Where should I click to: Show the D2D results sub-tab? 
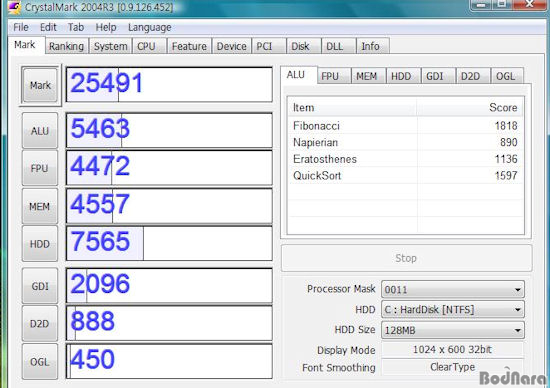coord(473,76)
